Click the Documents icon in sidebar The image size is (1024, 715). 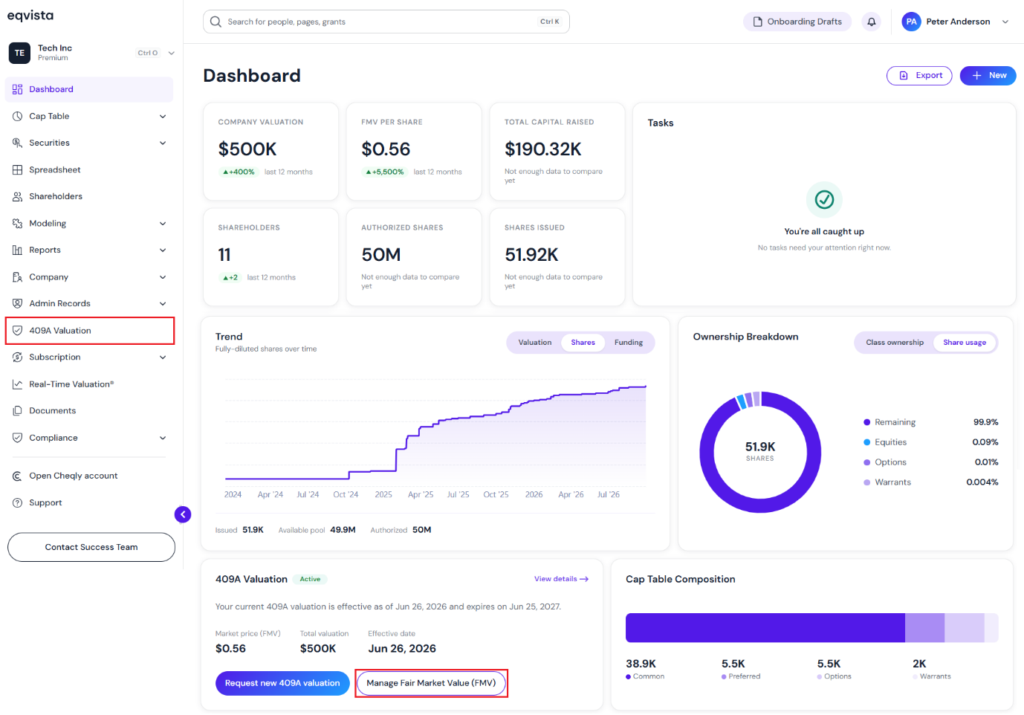[x=18, y=411]
